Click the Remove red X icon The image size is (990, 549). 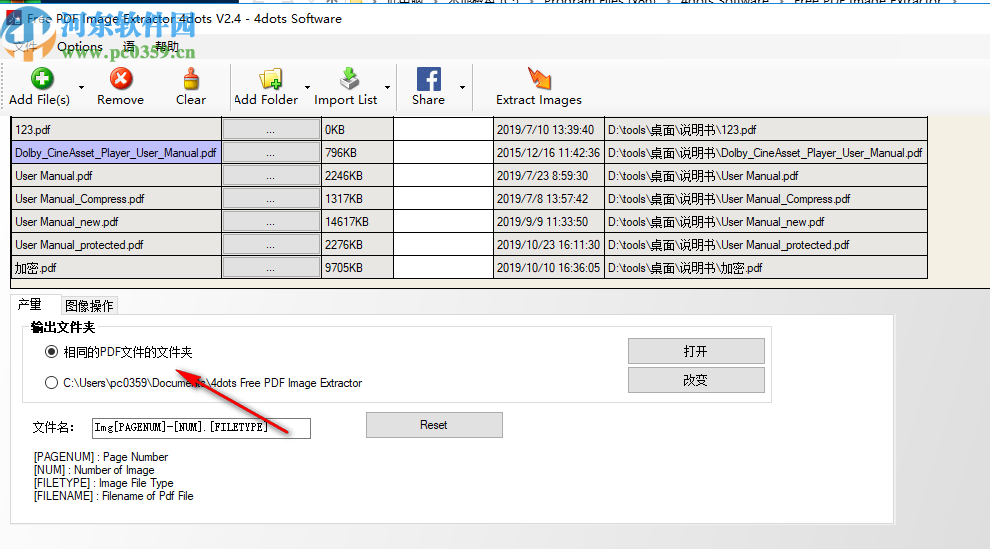pos(121,79)
